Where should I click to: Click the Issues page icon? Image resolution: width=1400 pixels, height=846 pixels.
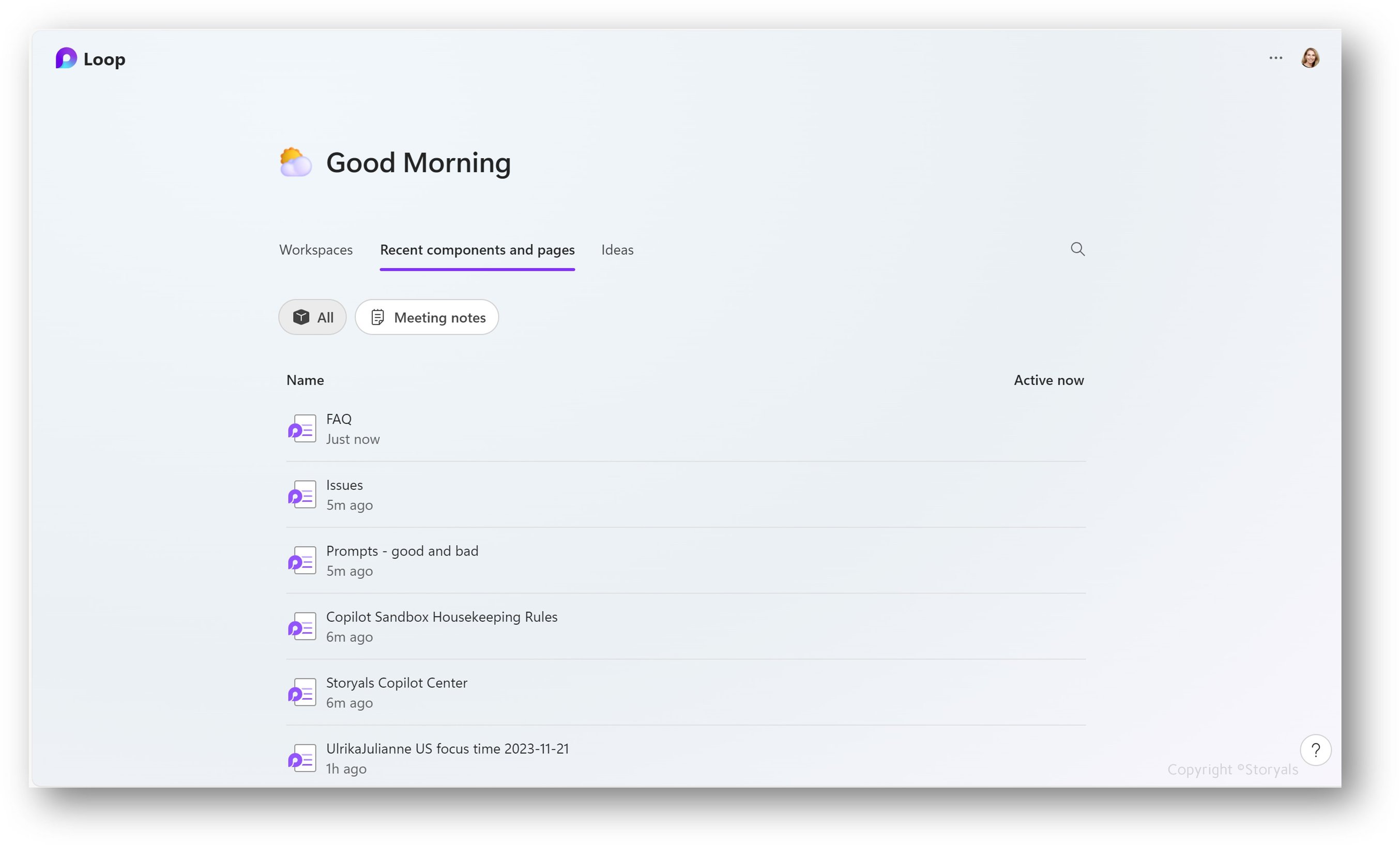point(302,494)
